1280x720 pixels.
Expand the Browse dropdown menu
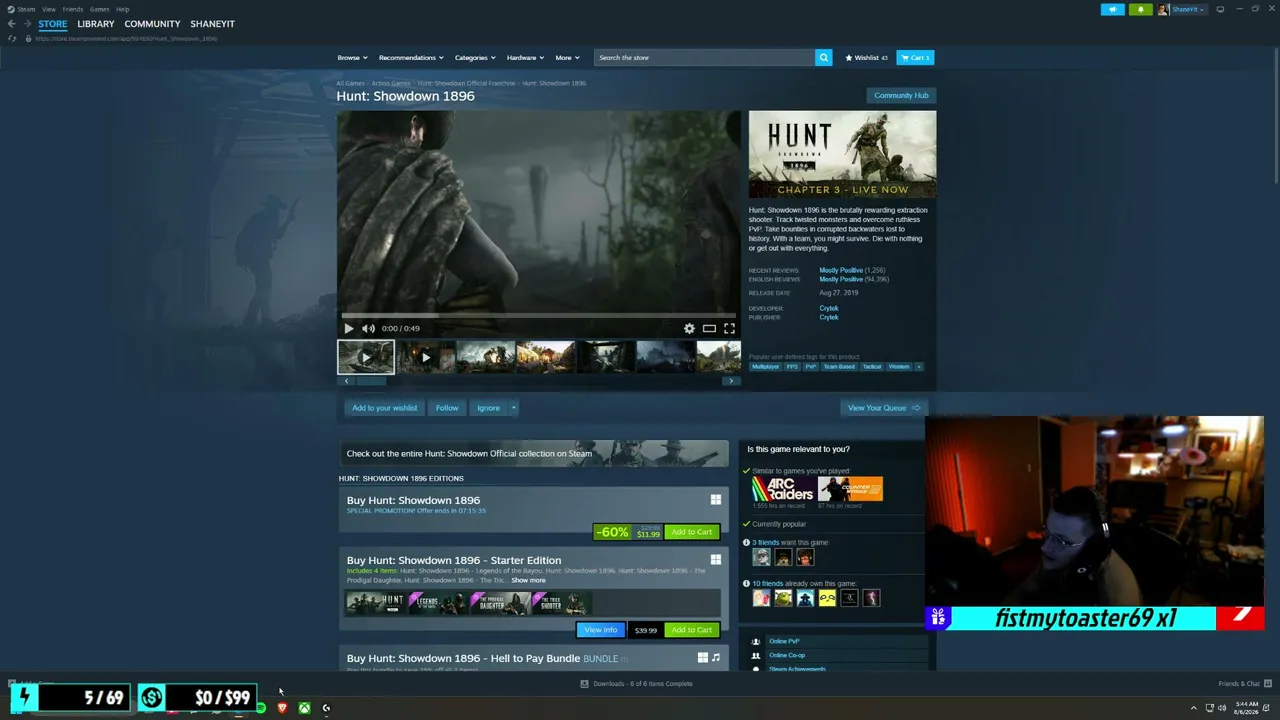click(352, 58)
